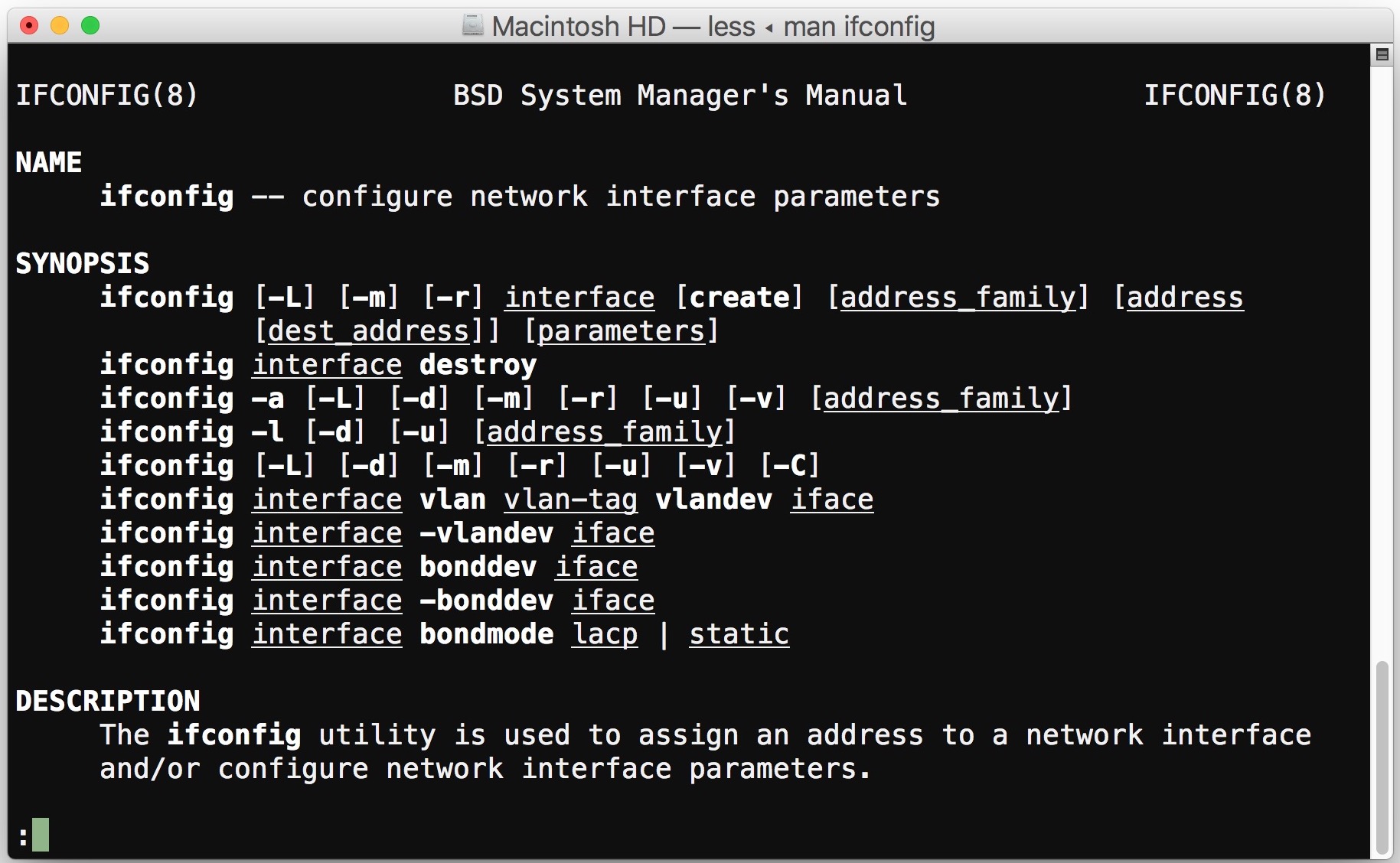Click the underlined 'dest_address' argument
The image size is (1400, 863).
click(369, 331)
